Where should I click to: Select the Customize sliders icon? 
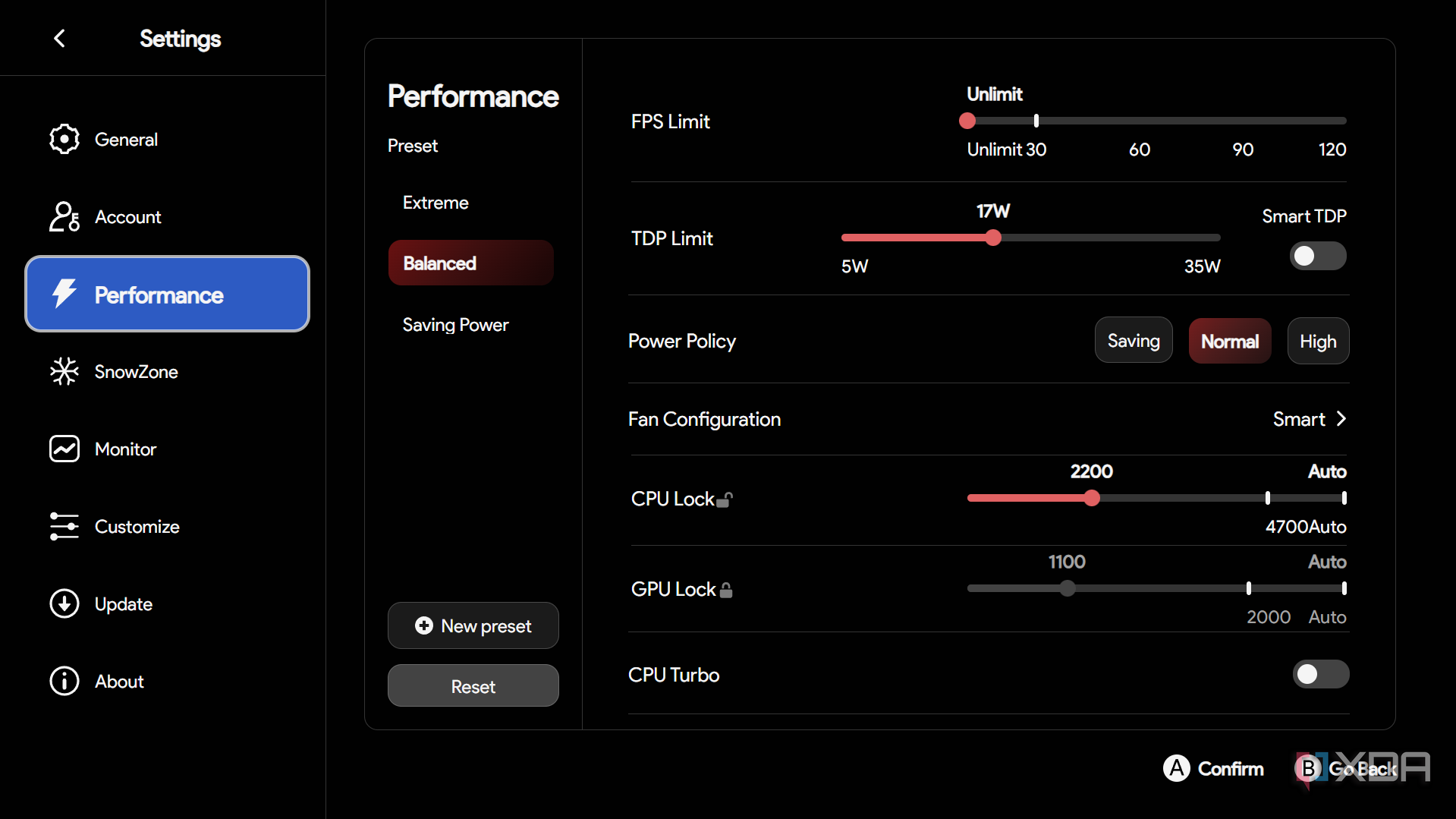click(64, 526)
